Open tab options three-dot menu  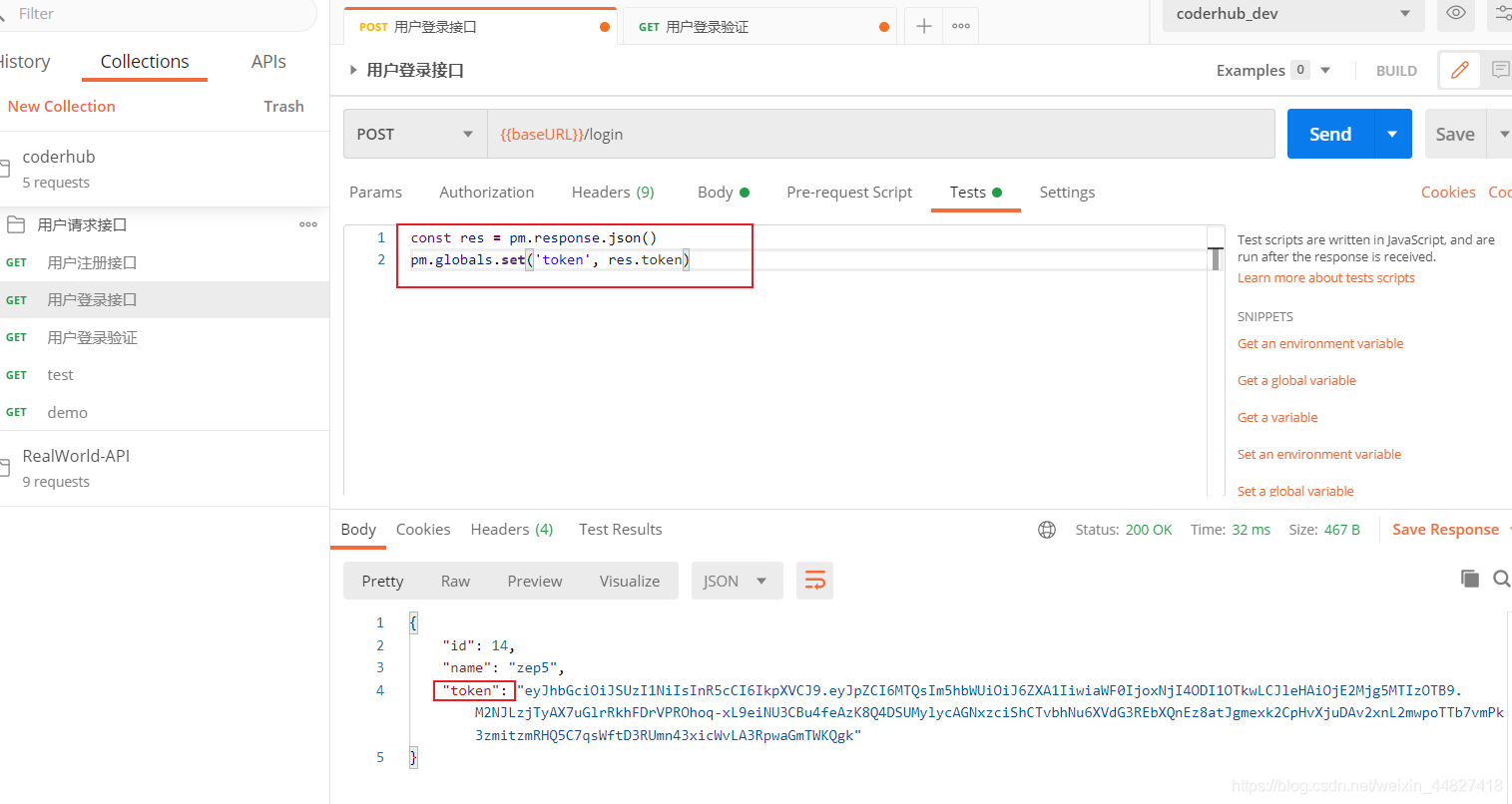click(x=961, y=26)
